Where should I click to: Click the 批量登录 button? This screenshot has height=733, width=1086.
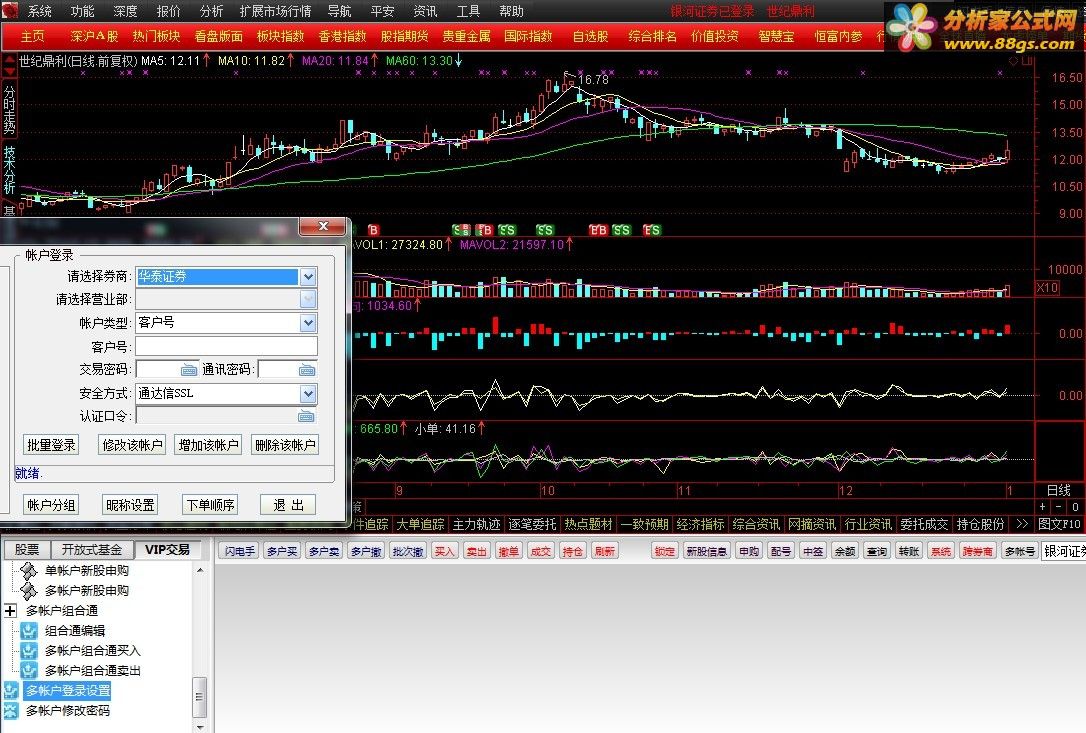coord(51,445)
